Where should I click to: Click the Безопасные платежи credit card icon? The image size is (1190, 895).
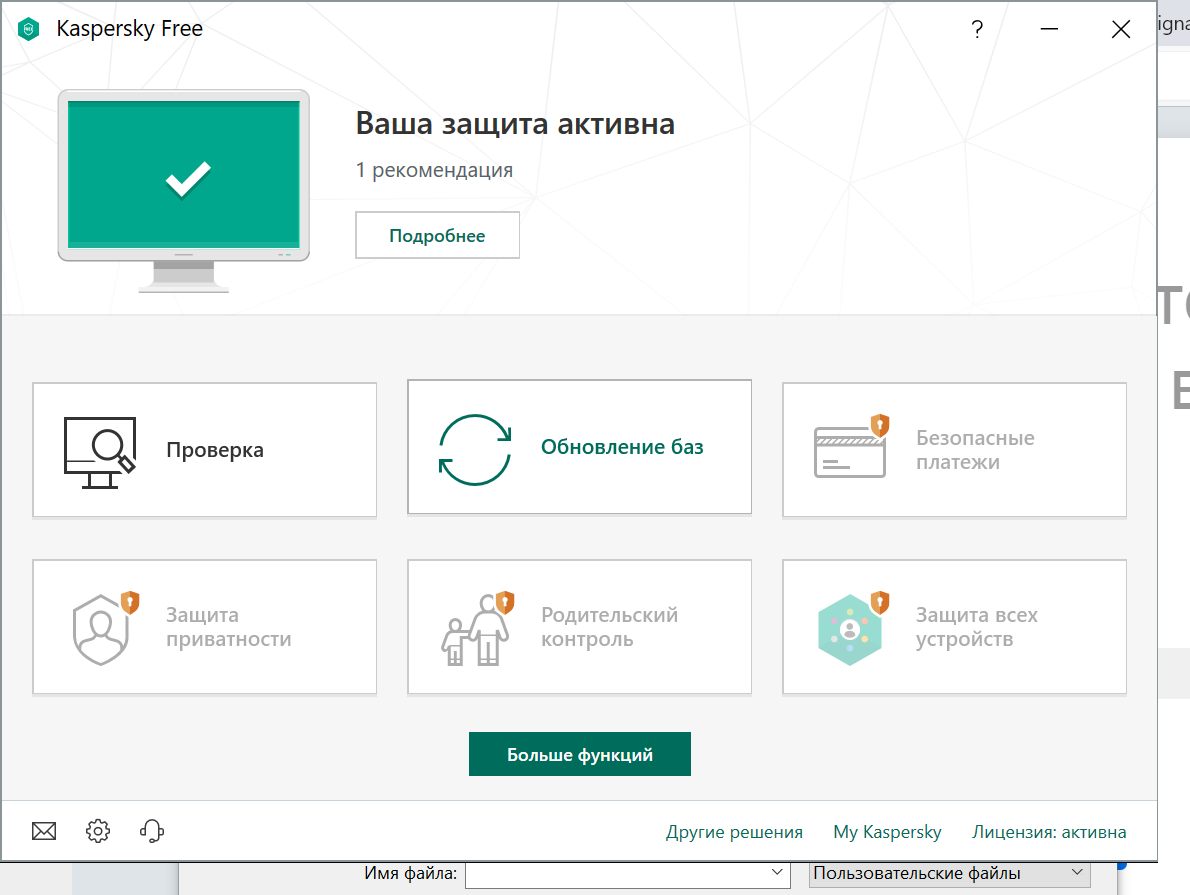click(x=850, y=447)
